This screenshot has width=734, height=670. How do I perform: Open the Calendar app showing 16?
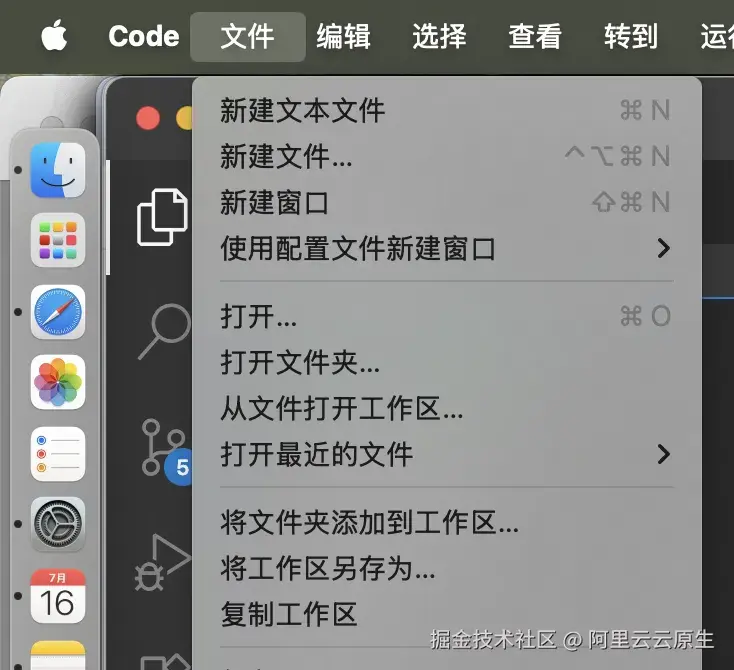(x=58, y=596)
